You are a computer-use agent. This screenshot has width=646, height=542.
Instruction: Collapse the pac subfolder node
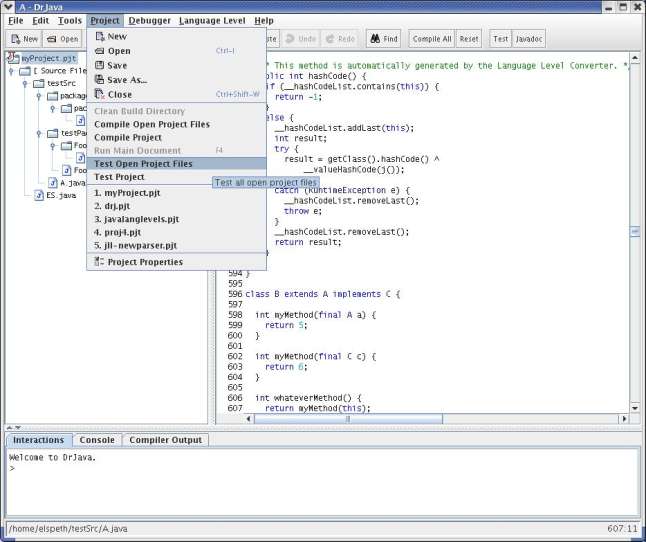pyautogui.click(x=52, y=108)
